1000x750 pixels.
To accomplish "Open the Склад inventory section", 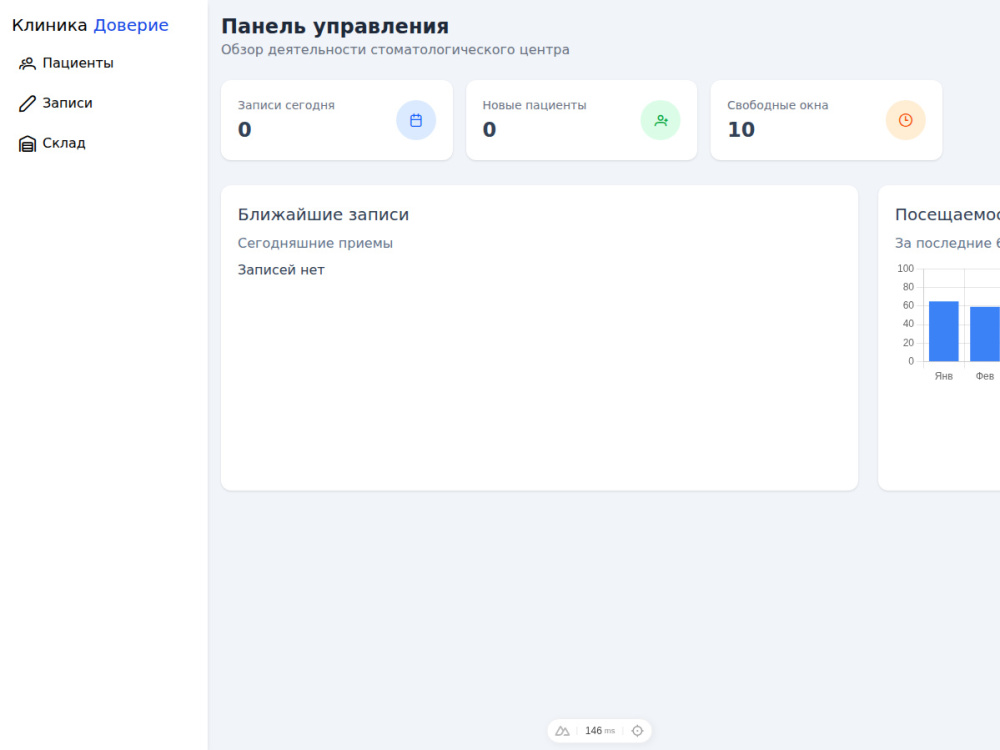I will pos(52,143).
